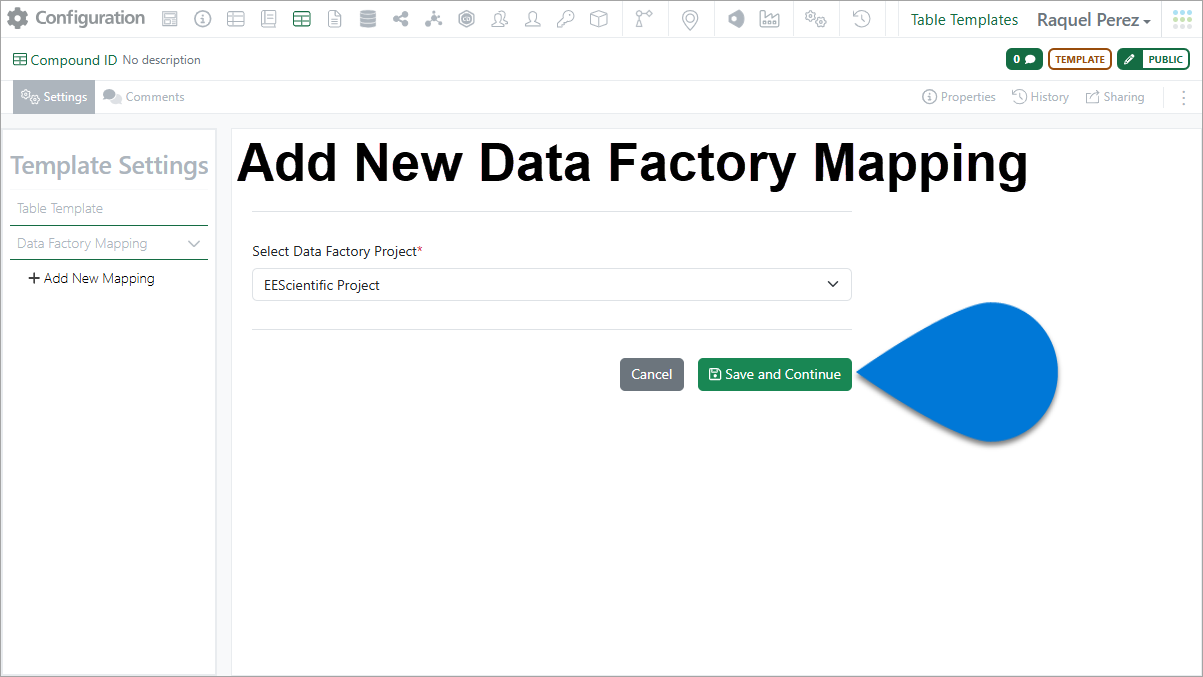Open the comments count badge

pos(1024,59)
